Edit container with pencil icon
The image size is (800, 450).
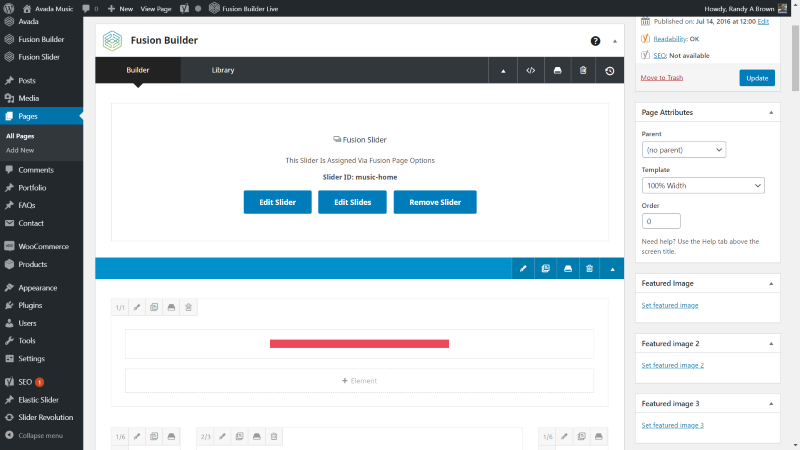[523, 268]
